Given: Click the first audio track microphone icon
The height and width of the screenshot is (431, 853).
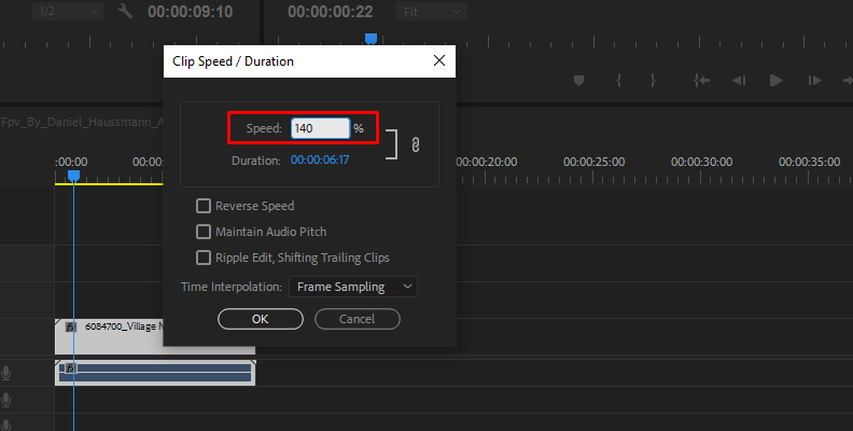Looking at the screenshot, I should pos(6,373).
